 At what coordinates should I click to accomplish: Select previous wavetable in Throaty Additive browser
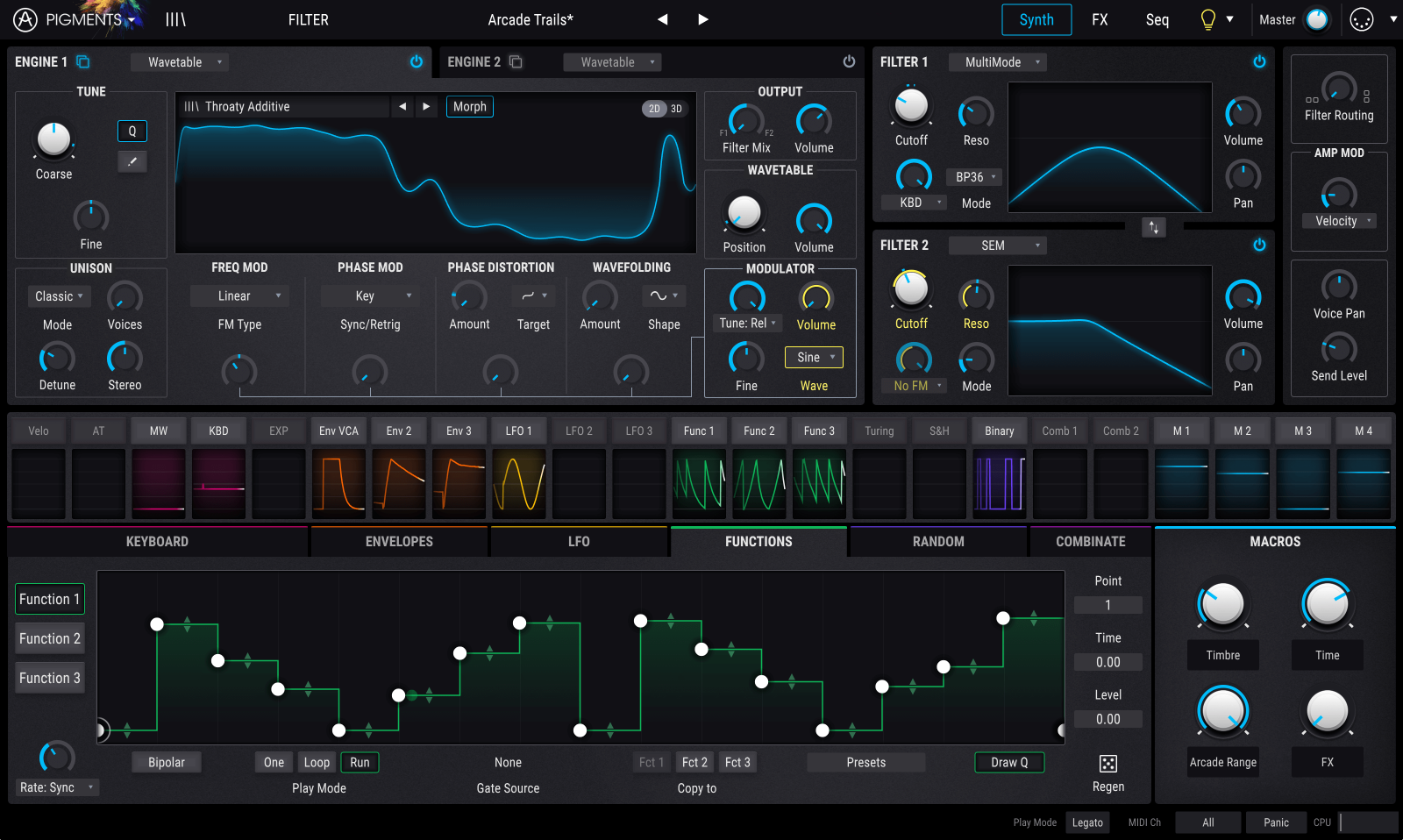coord(402,106)
